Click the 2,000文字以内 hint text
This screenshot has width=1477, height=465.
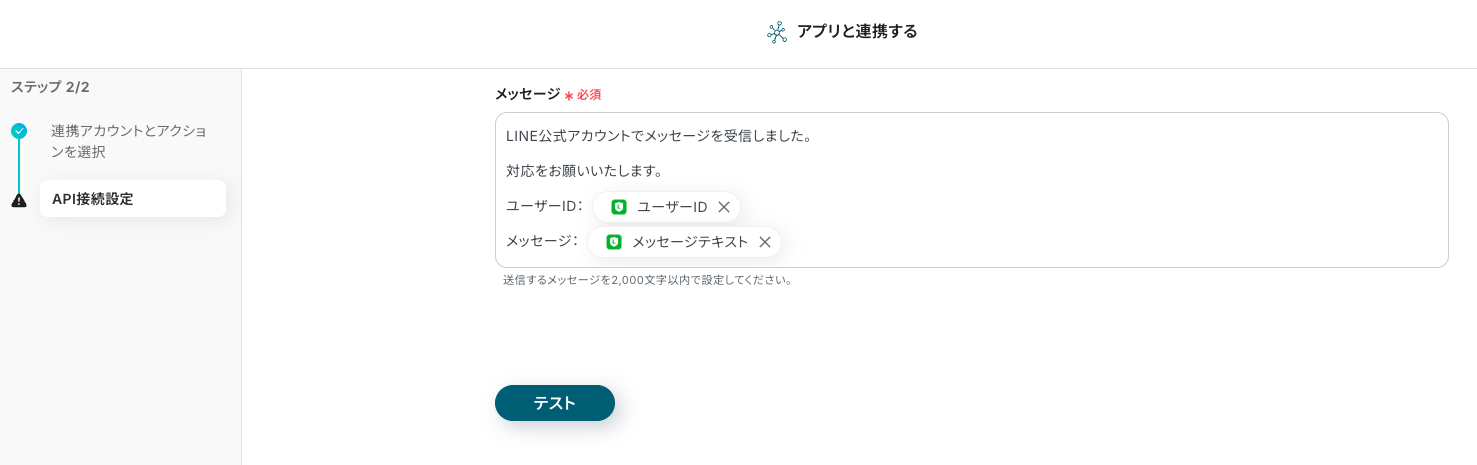tap(647, 280)
